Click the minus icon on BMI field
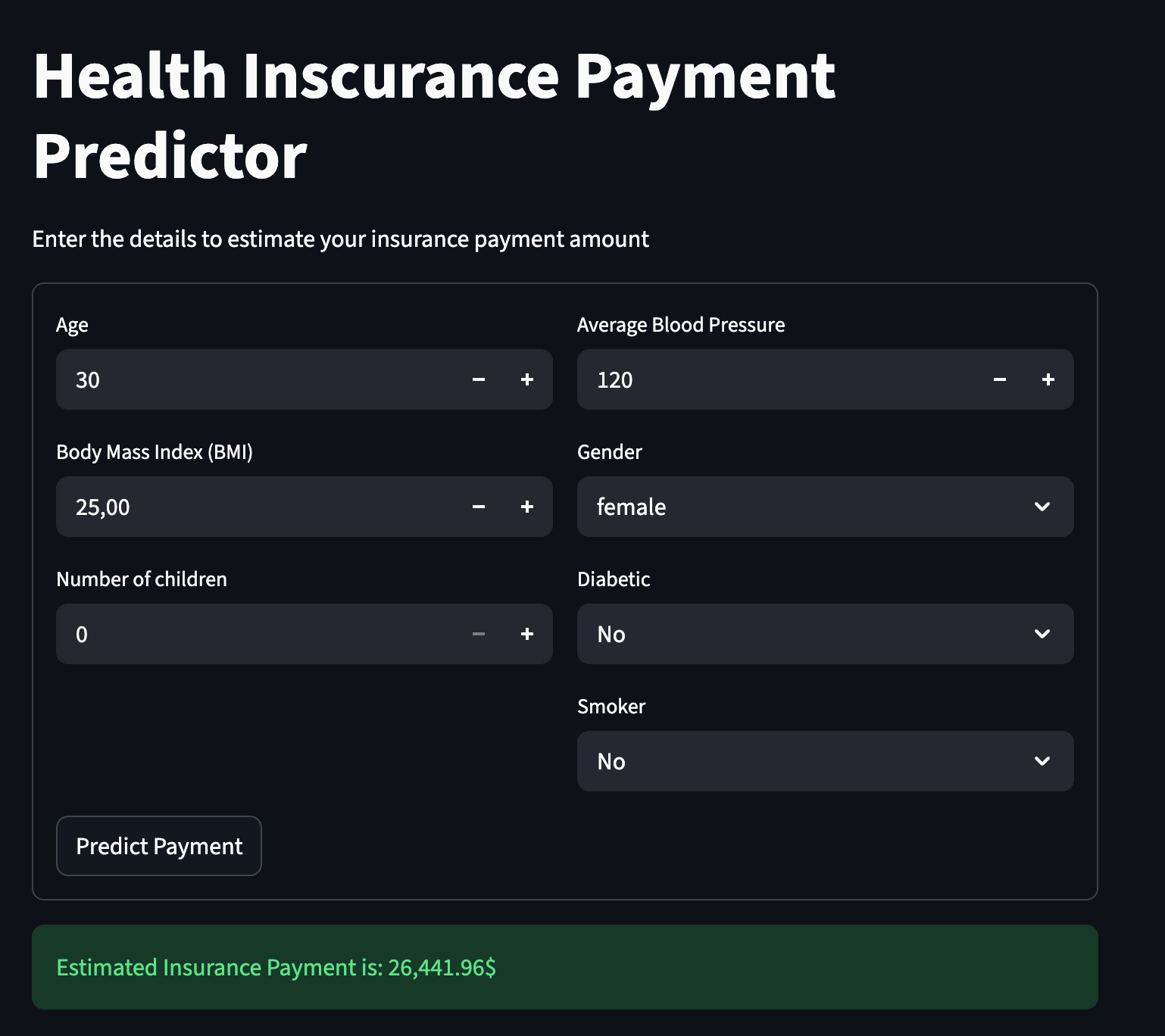This screenshot has width=1165, height=1036. tap(479, 507)
